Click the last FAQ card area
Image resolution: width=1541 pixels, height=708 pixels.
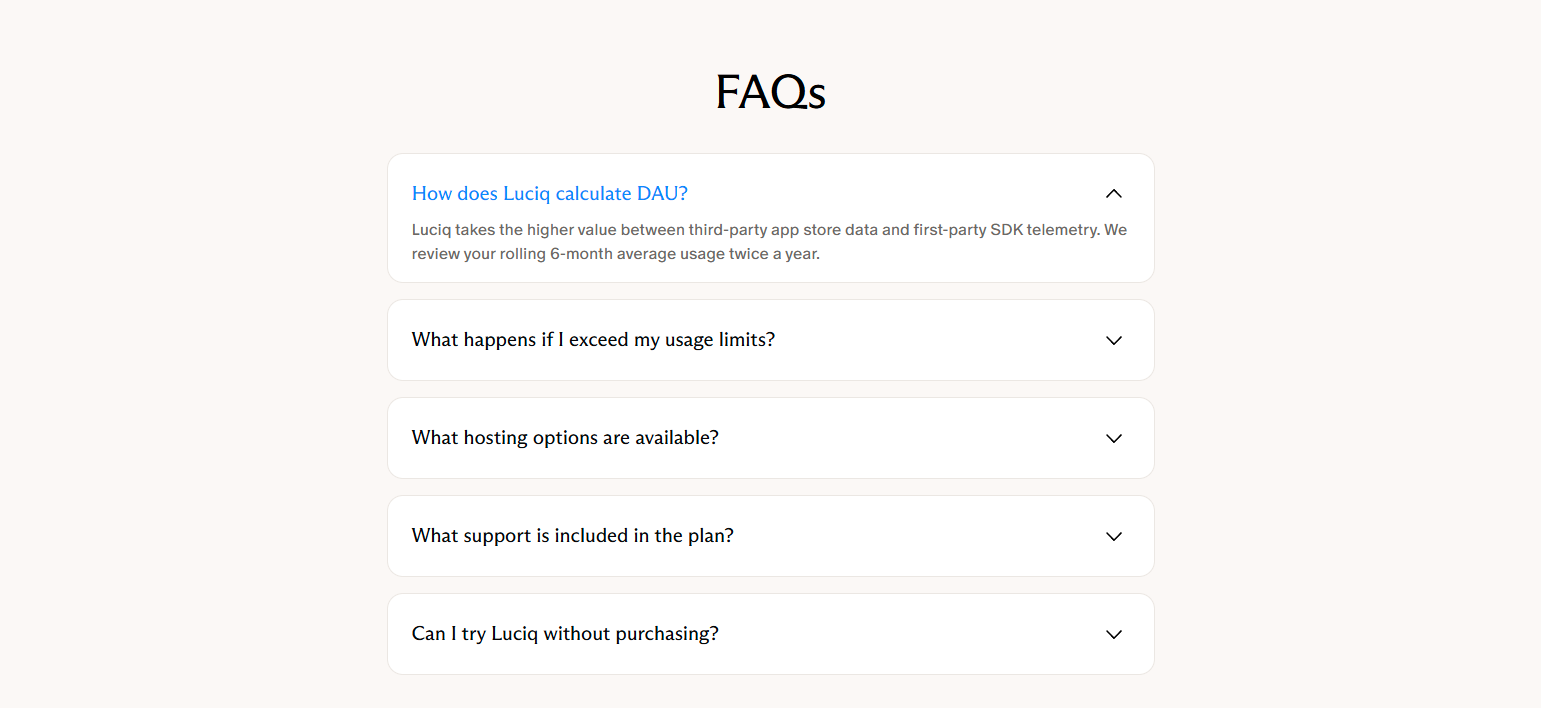pyautogui.click(x=770, y=634)
